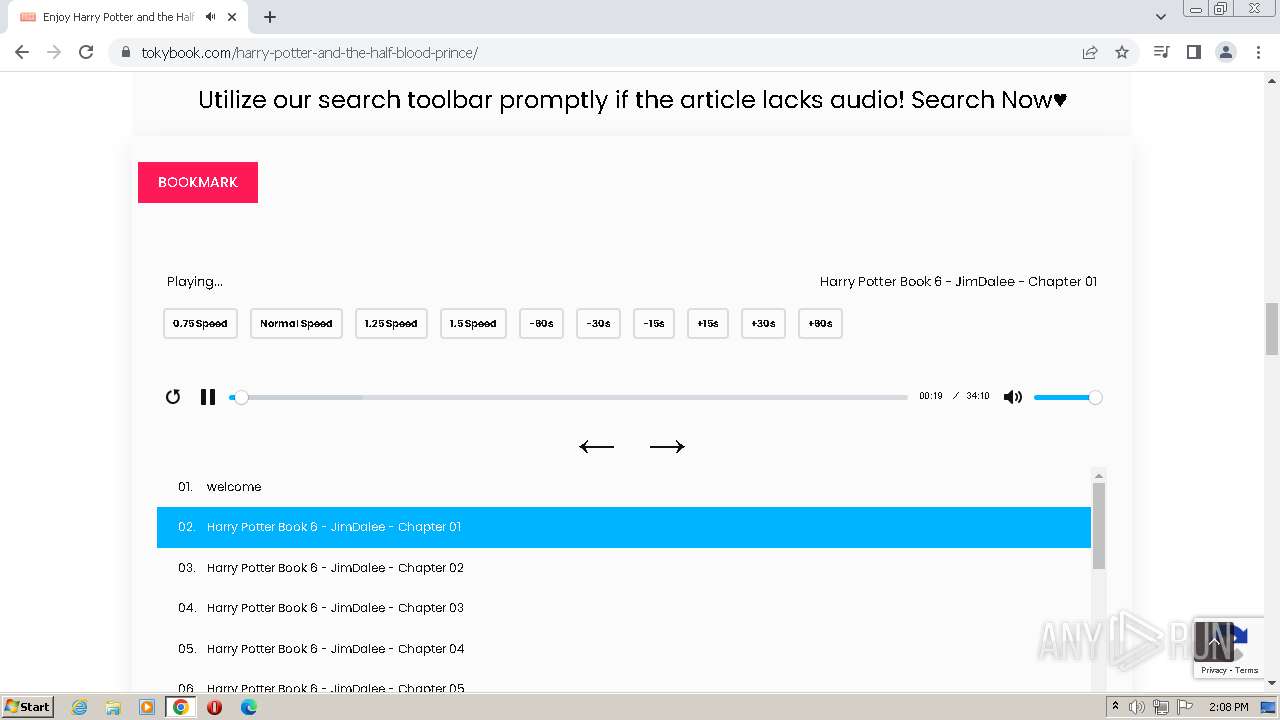Select playlist item Chapter 01

[624, 527]
